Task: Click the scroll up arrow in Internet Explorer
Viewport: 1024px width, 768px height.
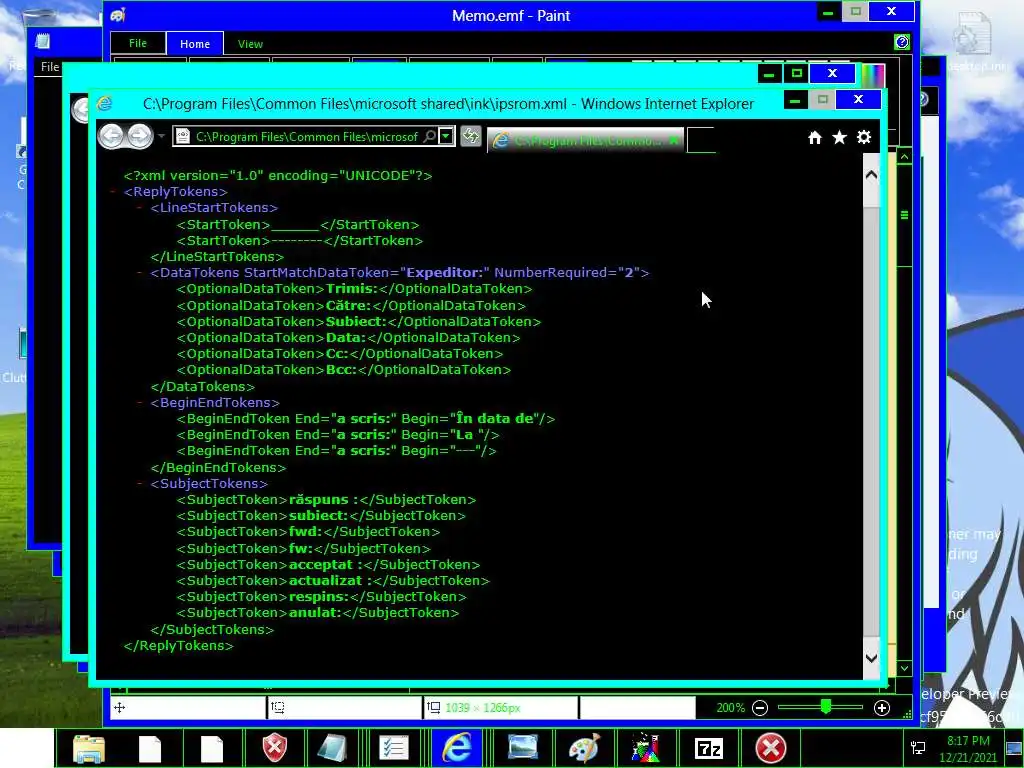Action: tap(871, 175)
